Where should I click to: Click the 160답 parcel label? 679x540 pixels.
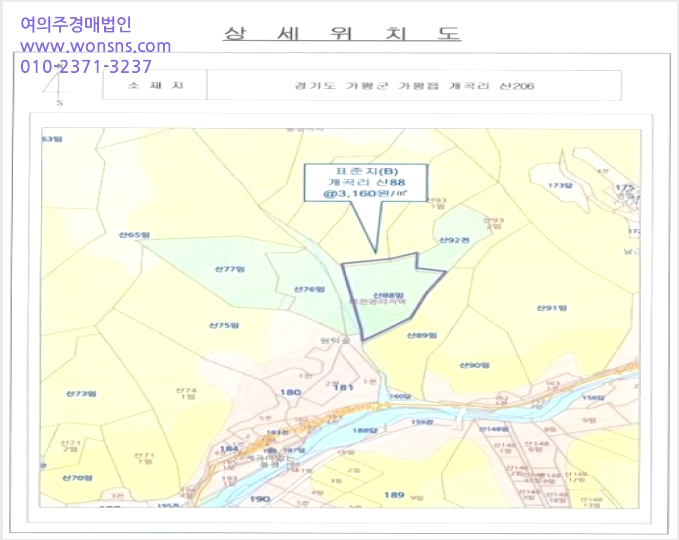[400, 396]
